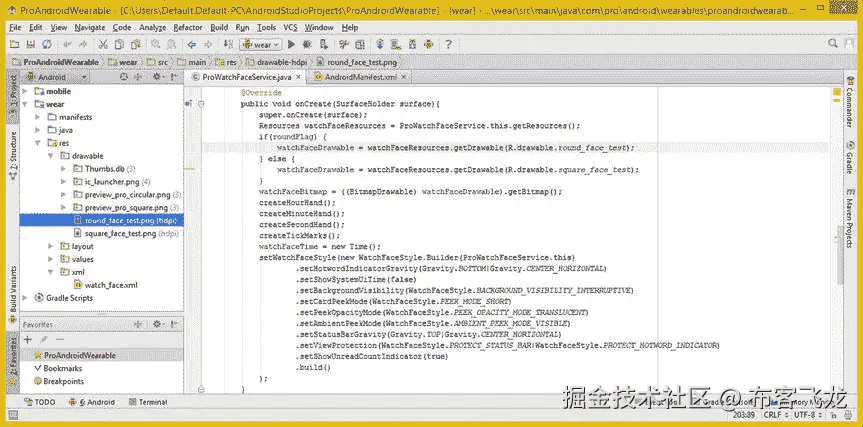Click the Save All toolbar icon
This screenshot has height=427, width=863.
(31, 45)
